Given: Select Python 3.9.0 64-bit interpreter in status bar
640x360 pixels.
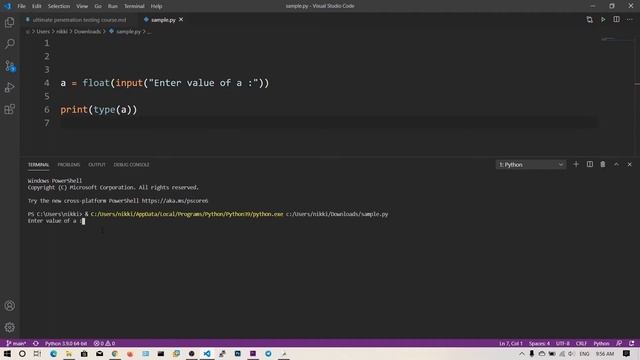Looking at the screenshot, I should [x=66, y=343].
